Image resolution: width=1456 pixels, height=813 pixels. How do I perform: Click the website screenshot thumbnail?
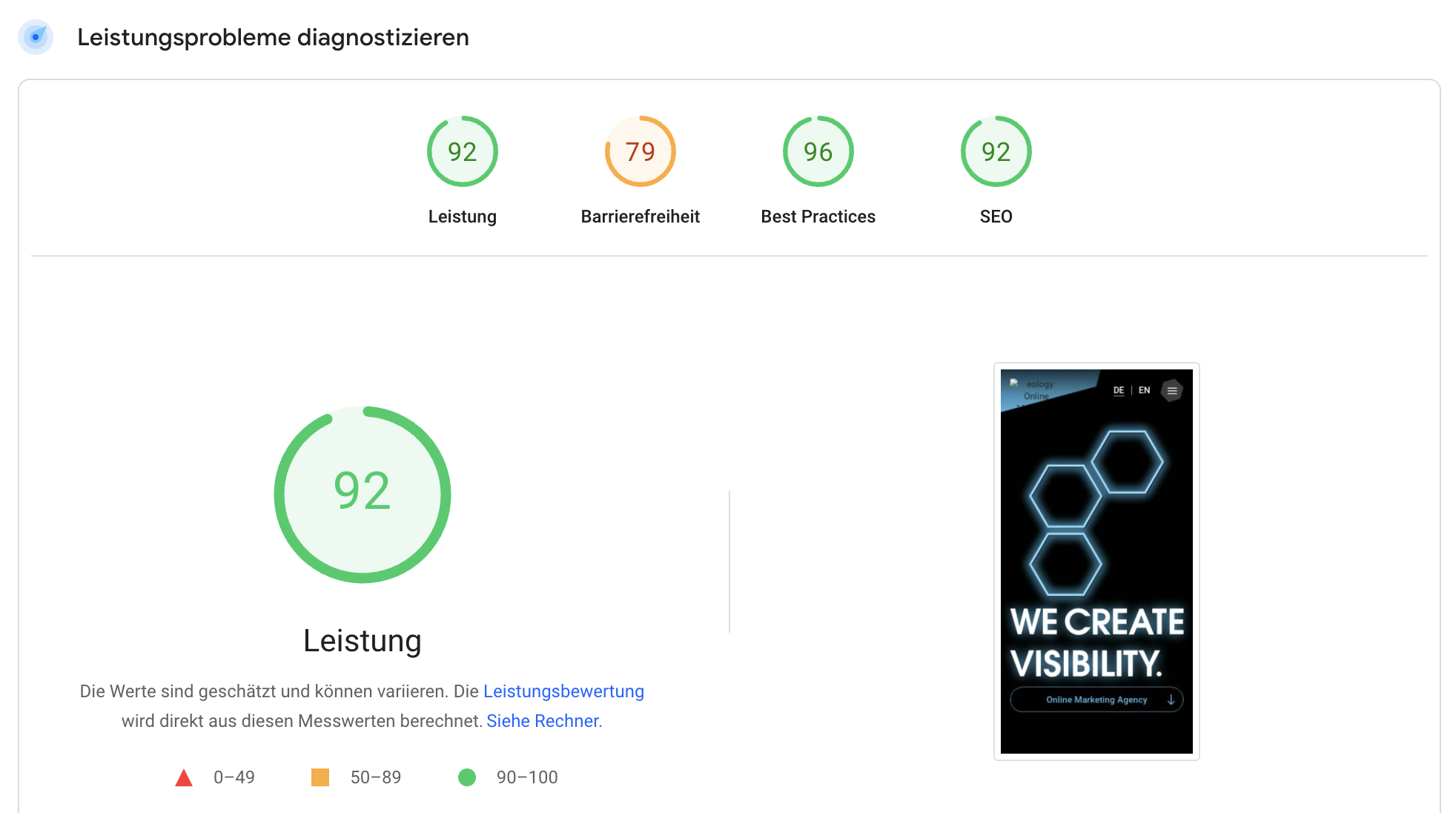pos(1096,562)
